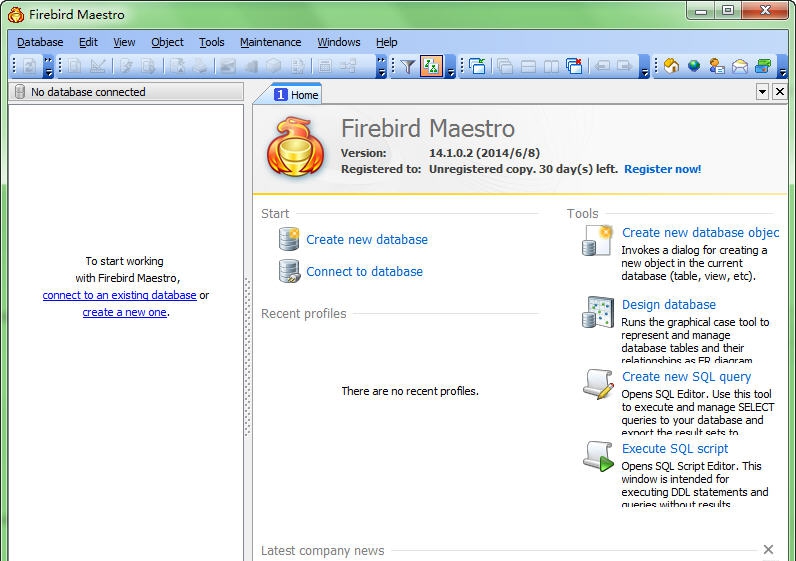Click the database cylinder icon beside No database connected
Viewport: 796px width, 561px height.
20,92
